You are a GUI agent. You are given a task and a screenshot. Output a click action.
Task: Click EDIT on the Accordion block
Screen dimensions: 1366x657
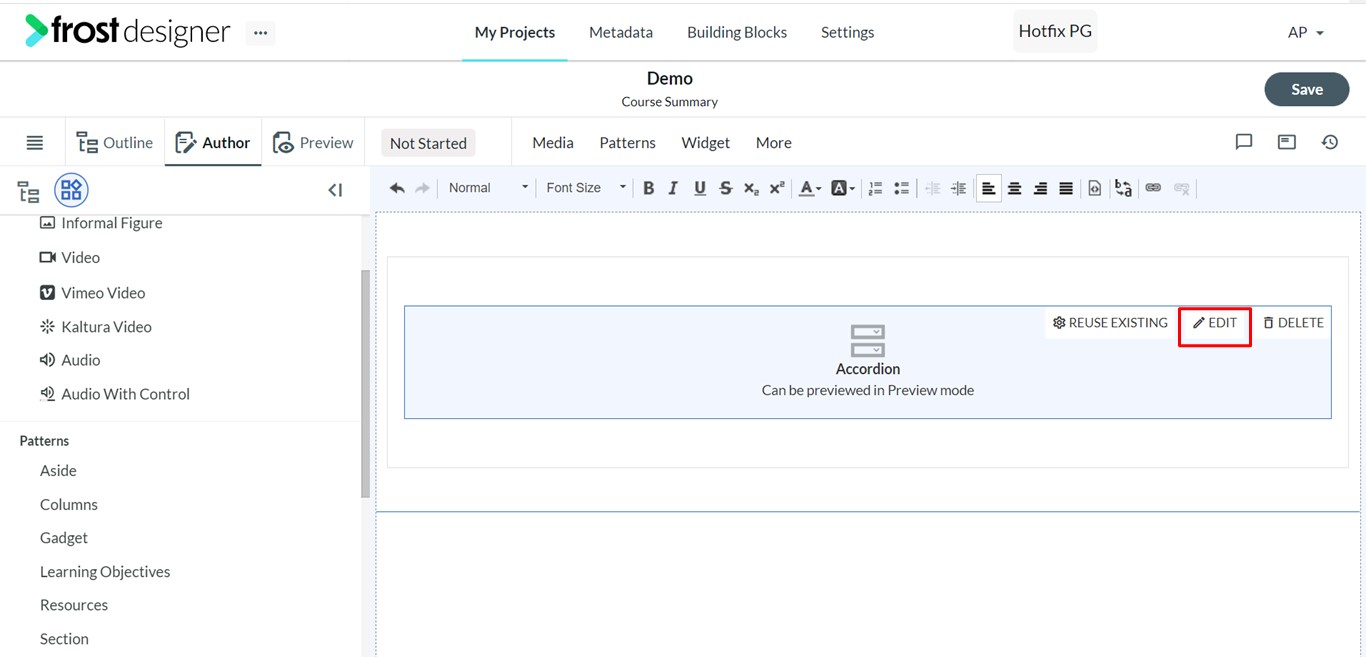1215,323
